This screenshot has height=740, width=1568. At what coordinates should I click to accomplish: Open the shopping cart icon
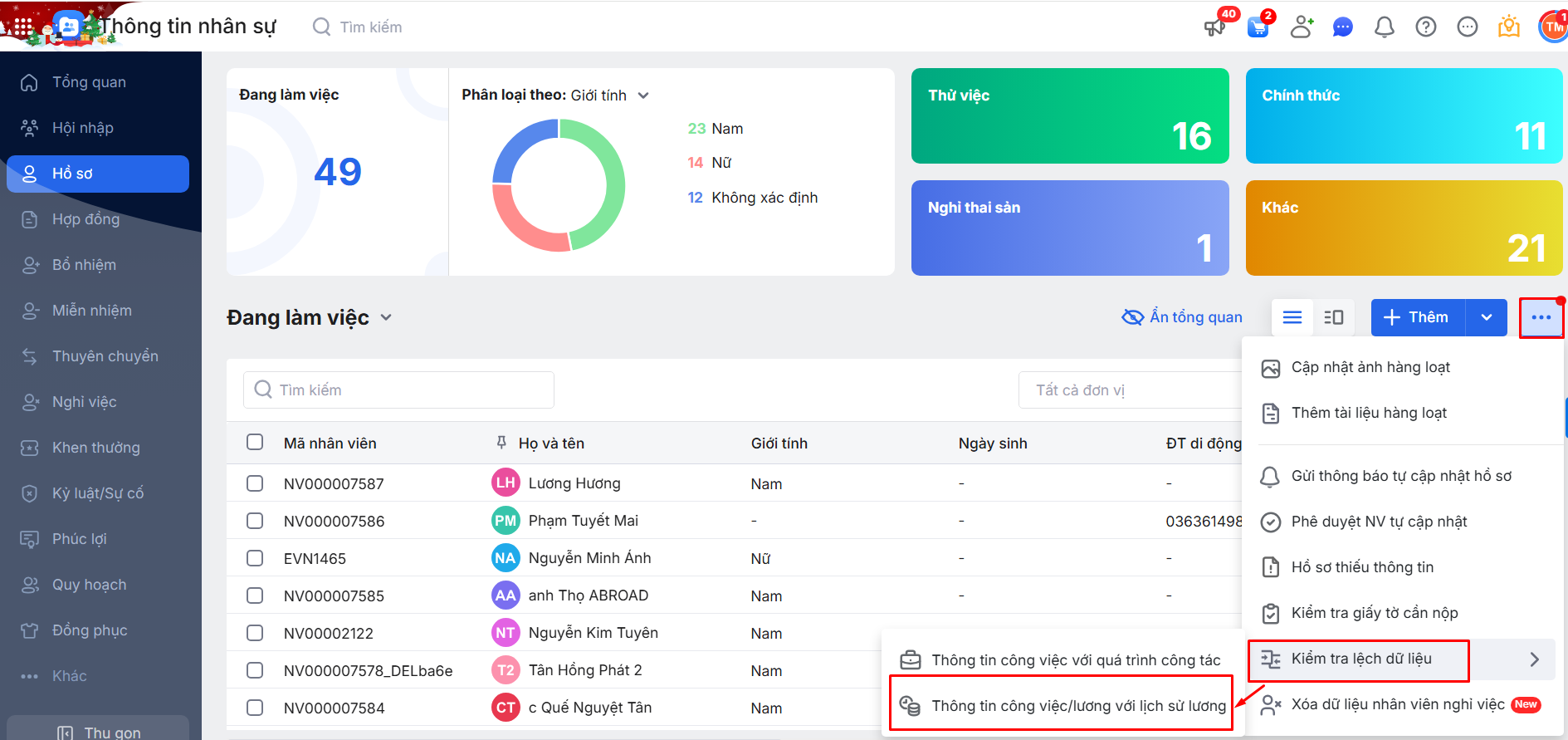(x=1258, y=27)
